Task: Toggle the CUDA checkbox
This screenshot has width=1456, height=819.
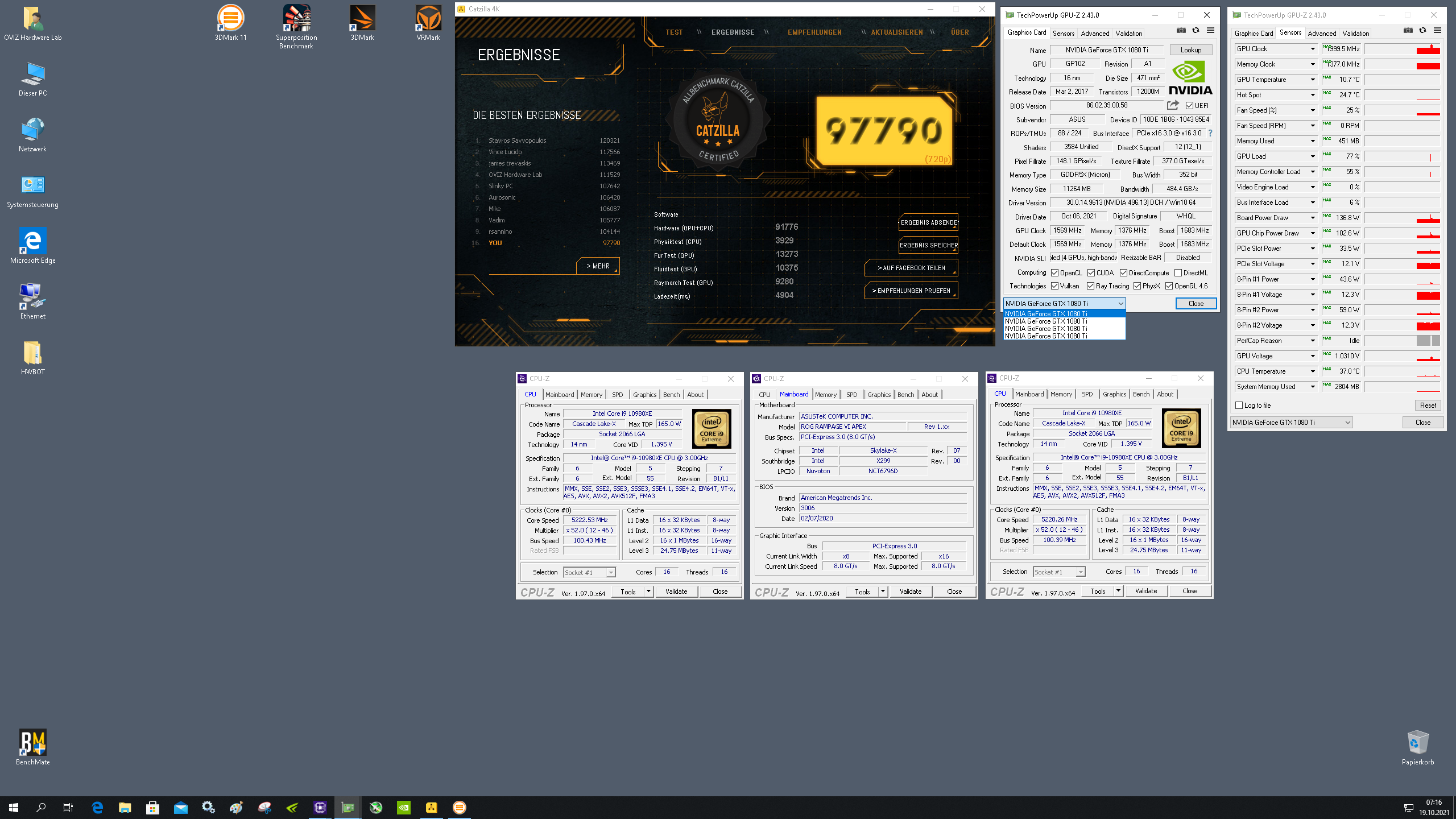Action: (1091, 273)
